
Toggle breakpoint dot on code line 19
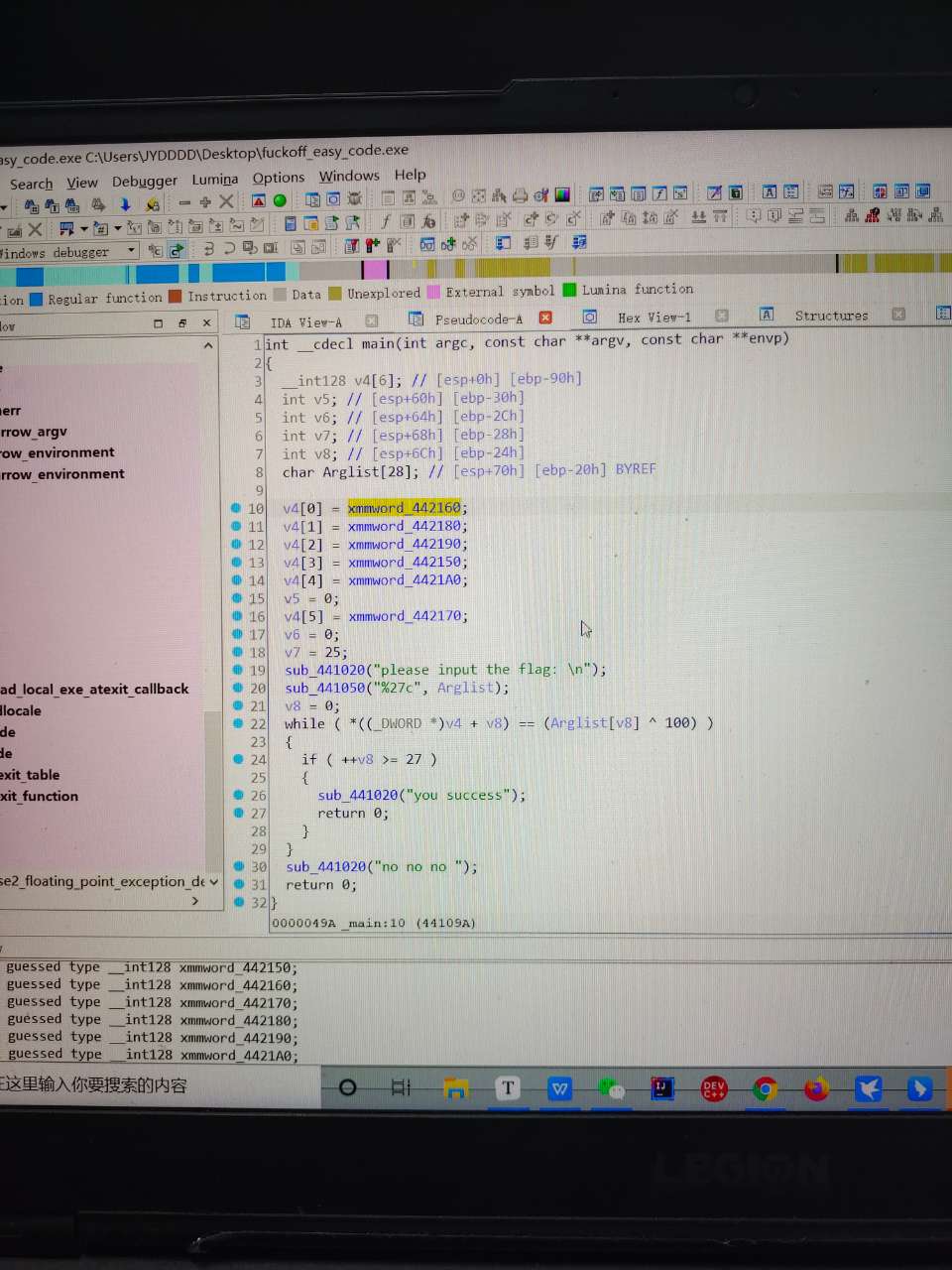point(236,670)
